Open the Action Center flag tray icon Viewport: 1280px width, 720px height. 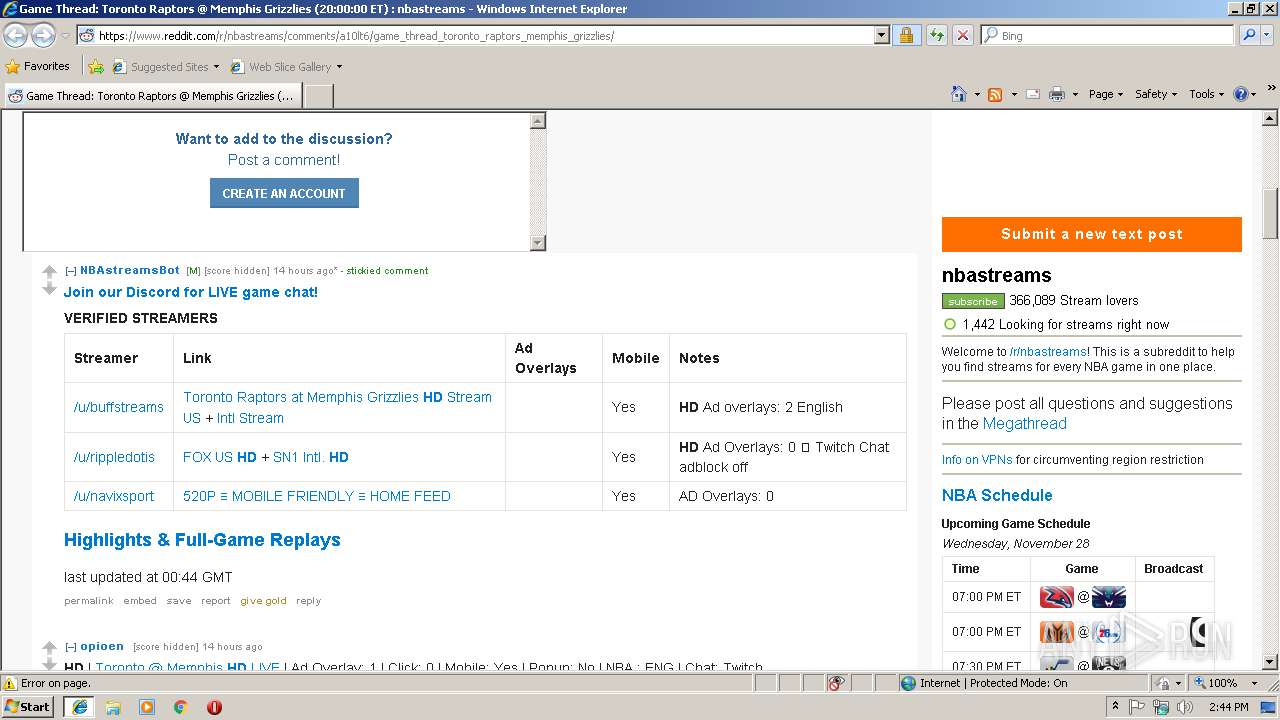point(1137,707)
